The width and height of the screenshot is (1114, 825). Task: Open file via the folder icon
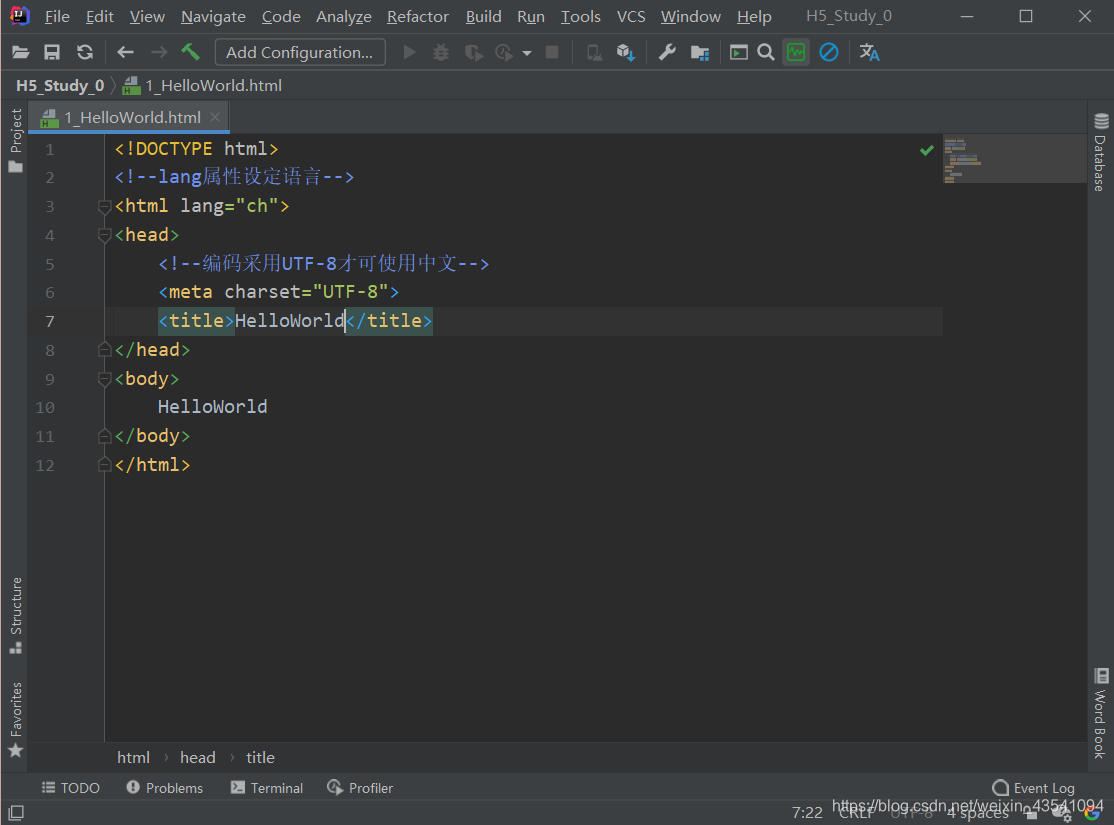[x=21, y=52]
